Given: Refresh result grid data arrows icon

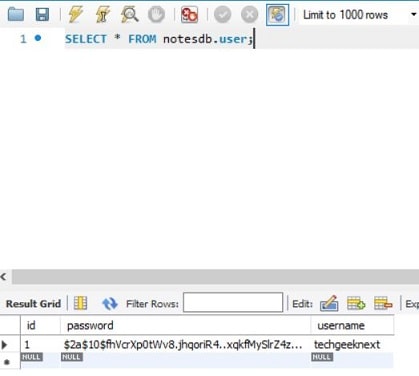Looking at the screenshot, I should click(x=110, y=303).
